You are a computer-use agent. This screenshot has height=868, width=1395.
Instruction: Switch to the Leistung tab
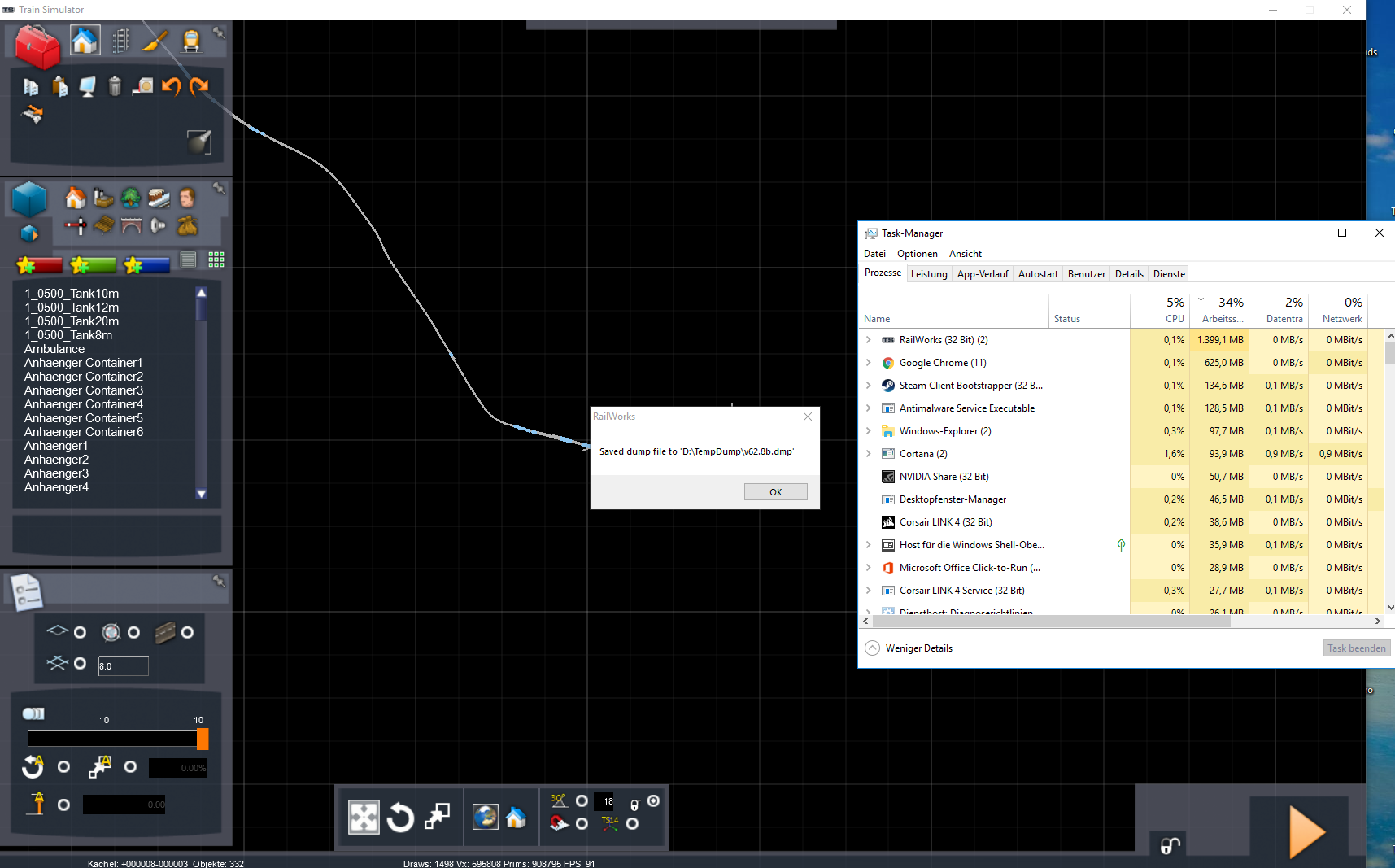coord(929,274)
